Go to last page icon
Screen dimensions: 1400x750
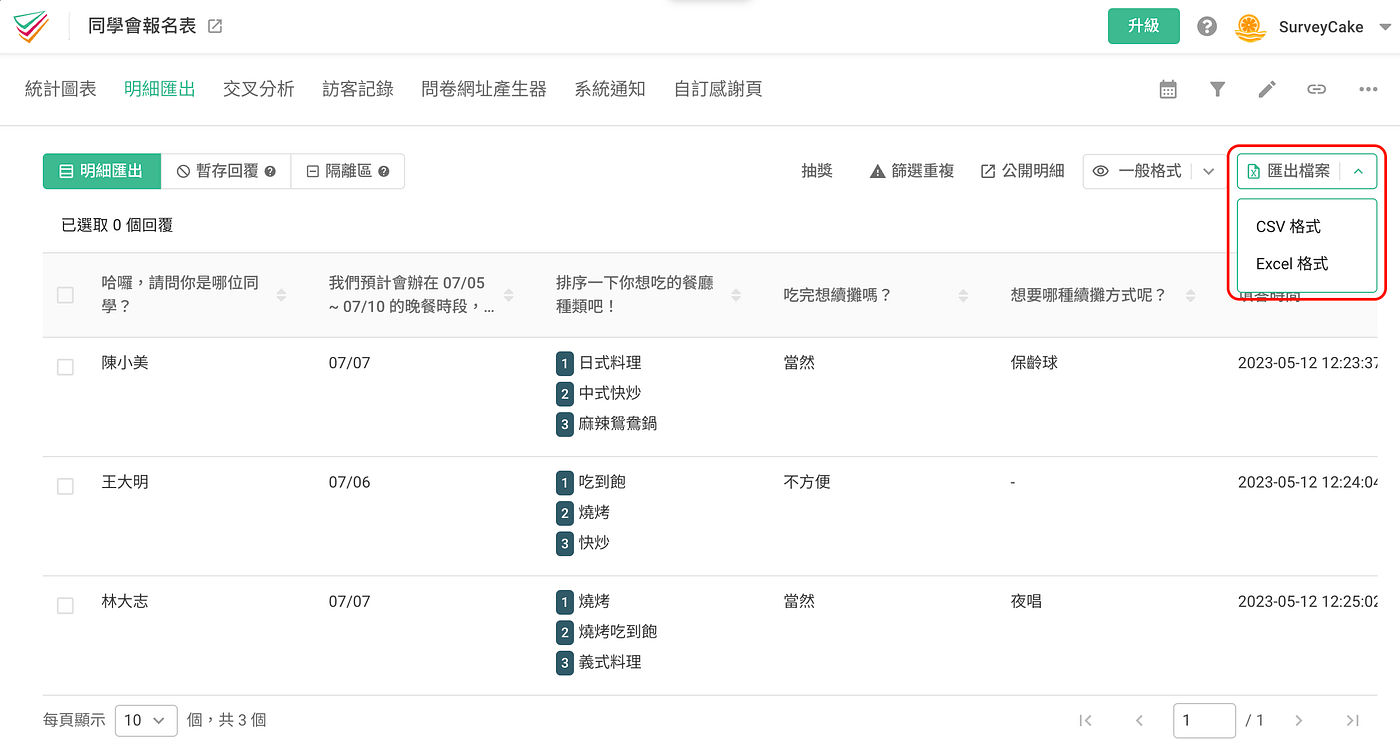[1353, 720]
